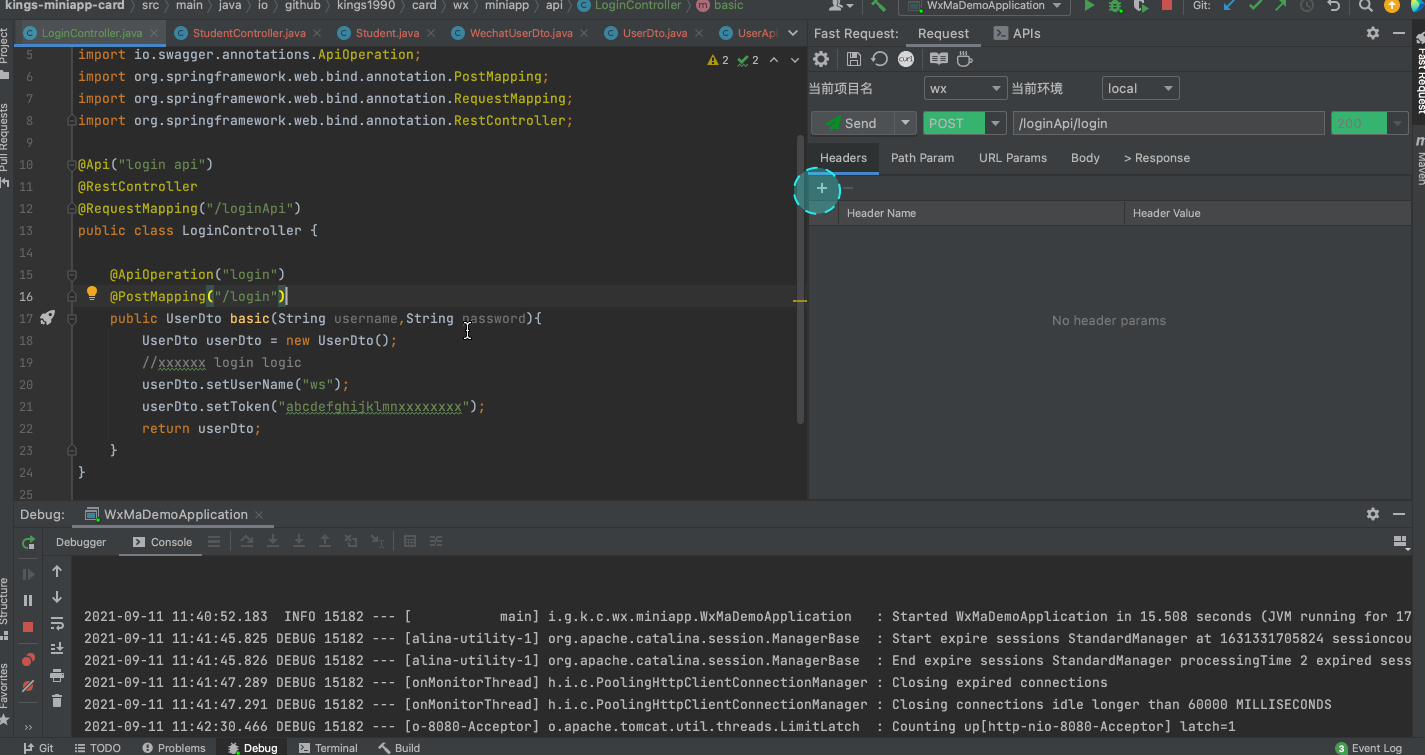Click the rocket gutter icon beside basic method
The image size is (1425, 755).
coord(47,318)
